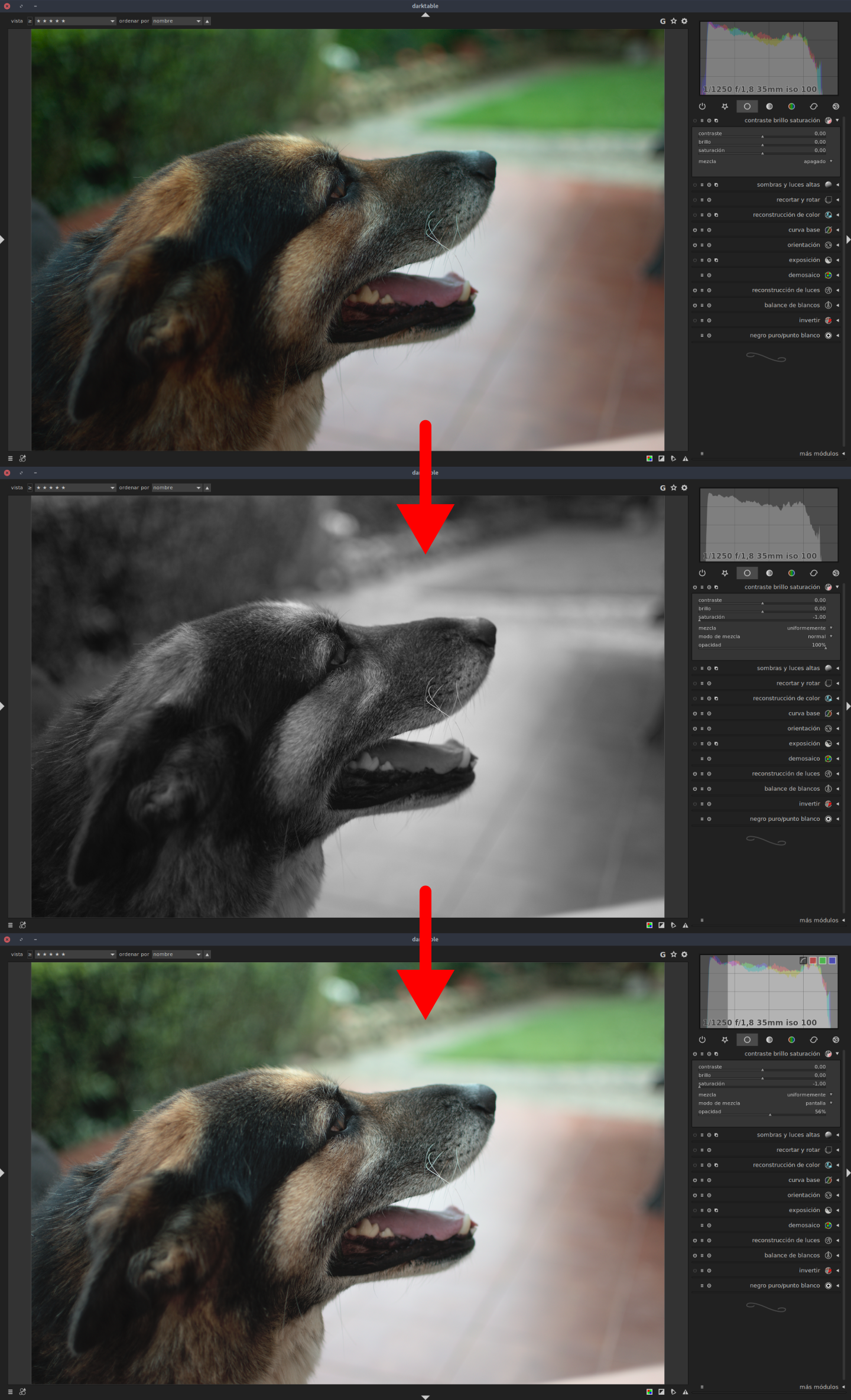Expand exposición module in bottom window
Screen dimensions: 851x1400
coord(837,1210)
